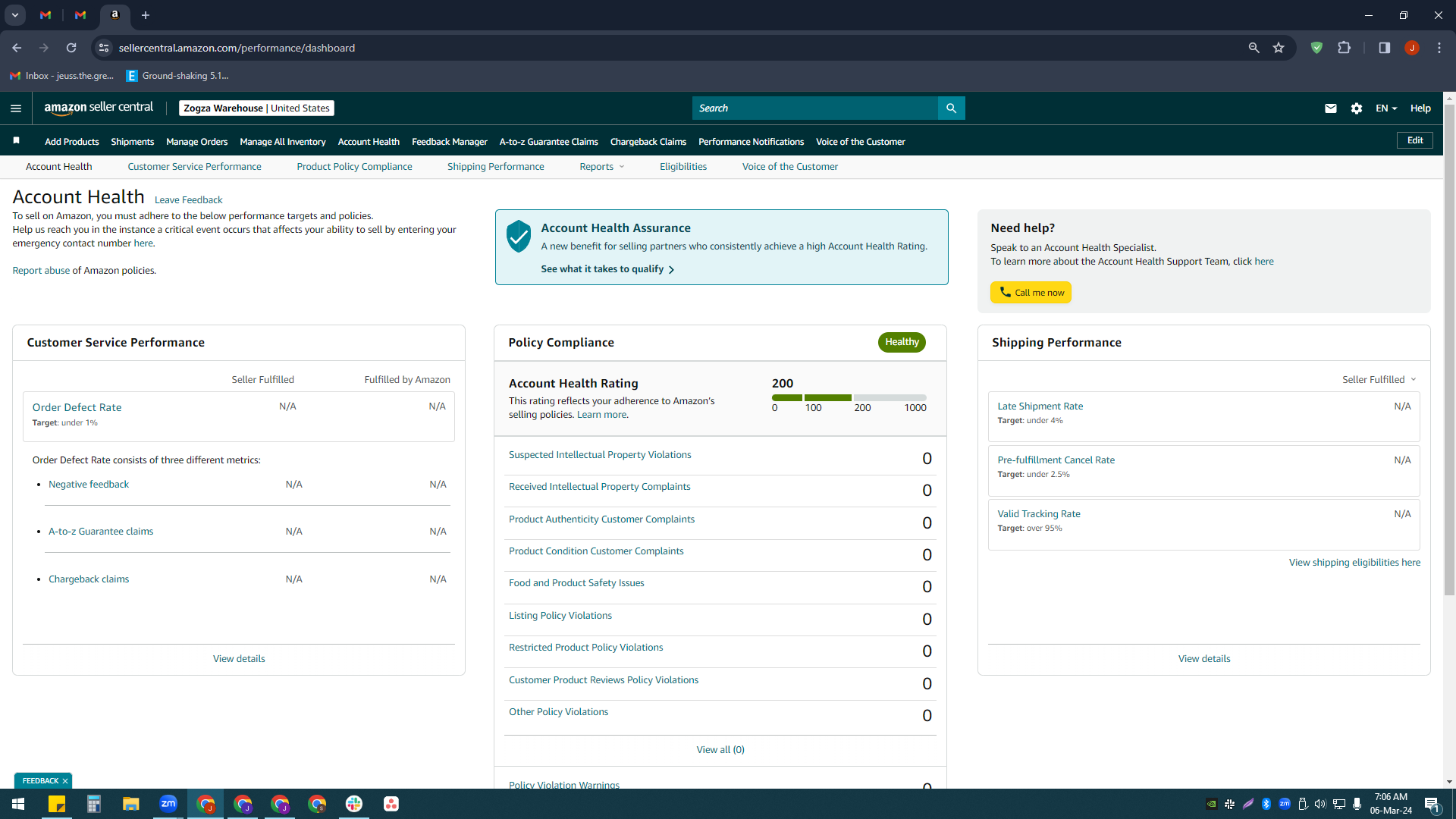Image resolution: width=1456 pixels, height=819 pixels.
Task: Open the settings gear icon
Action: (1357, 108)
